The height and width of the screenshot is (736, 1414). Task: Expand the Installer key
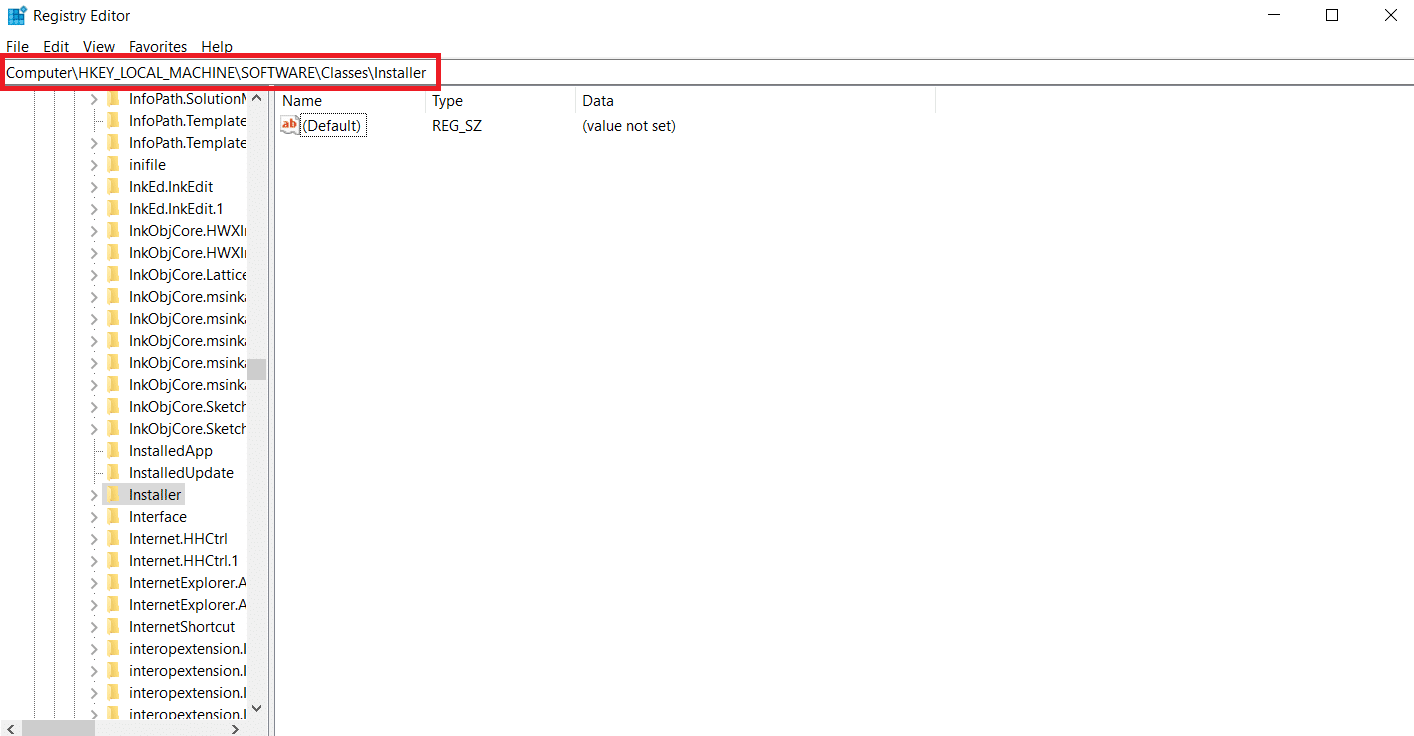coord(94,494)
